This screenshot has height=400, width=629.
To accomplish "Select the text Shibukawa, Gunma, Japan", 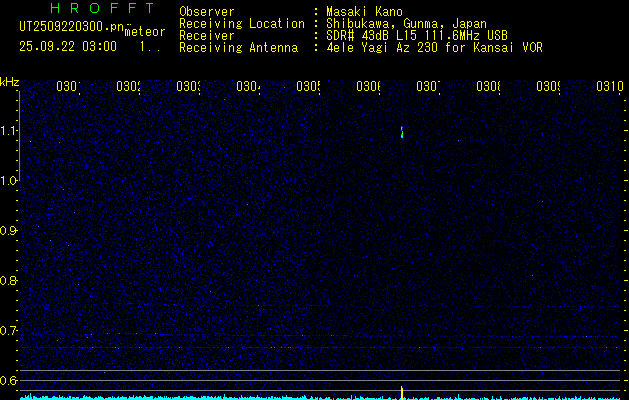I will click(x=406, y=24).
